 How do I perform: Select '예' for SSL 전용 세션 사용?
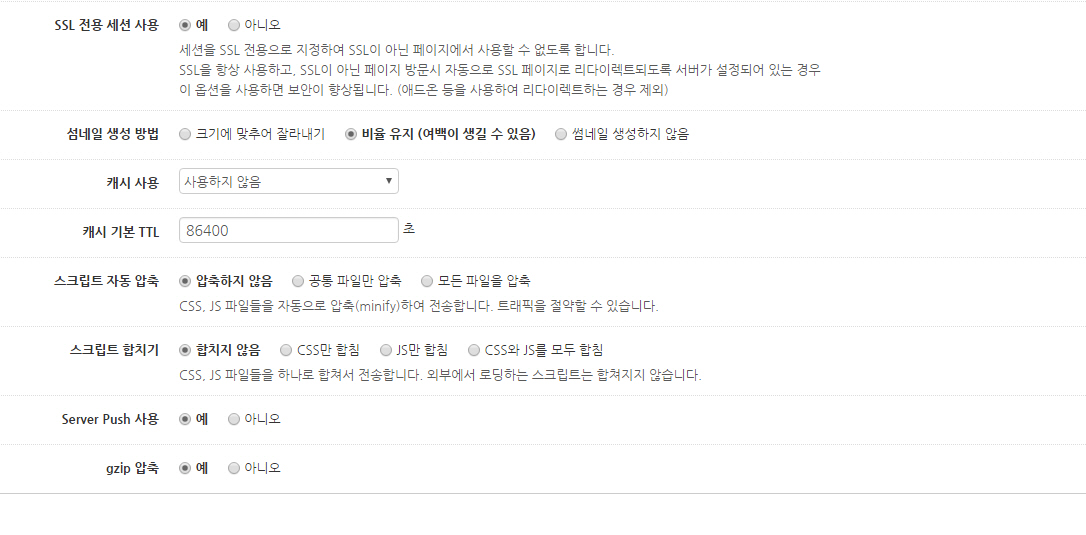click(185, 24)
